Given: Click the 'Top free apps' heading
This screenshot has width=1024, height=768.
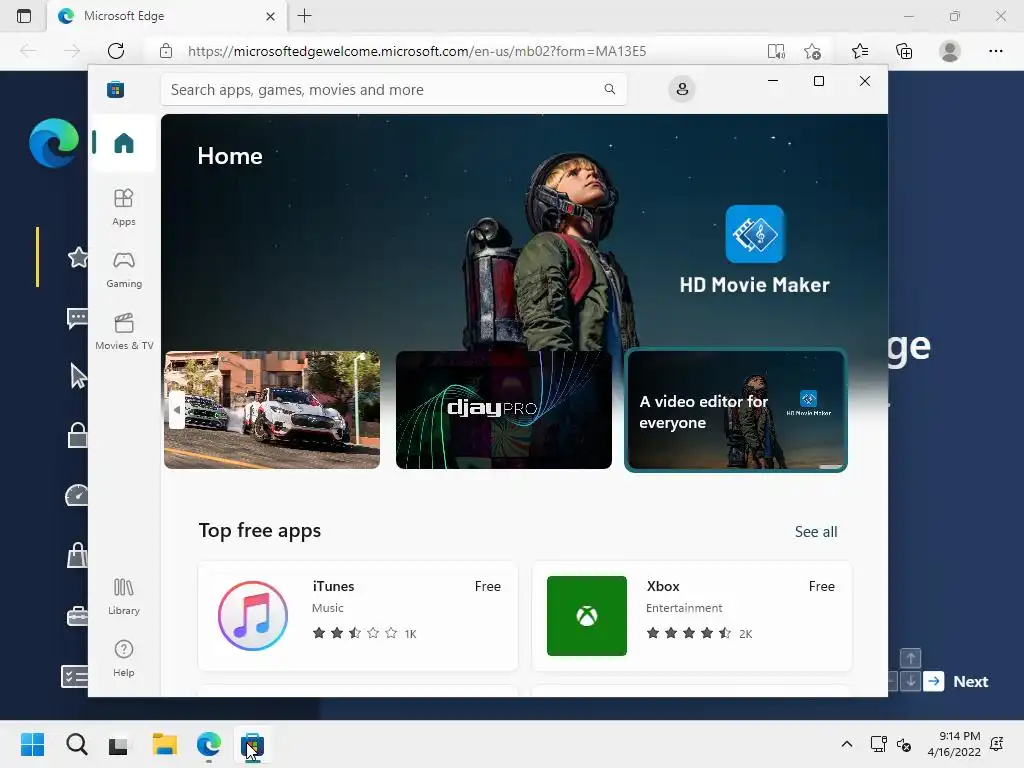Looking at the screenshot, I should (259, 530).
